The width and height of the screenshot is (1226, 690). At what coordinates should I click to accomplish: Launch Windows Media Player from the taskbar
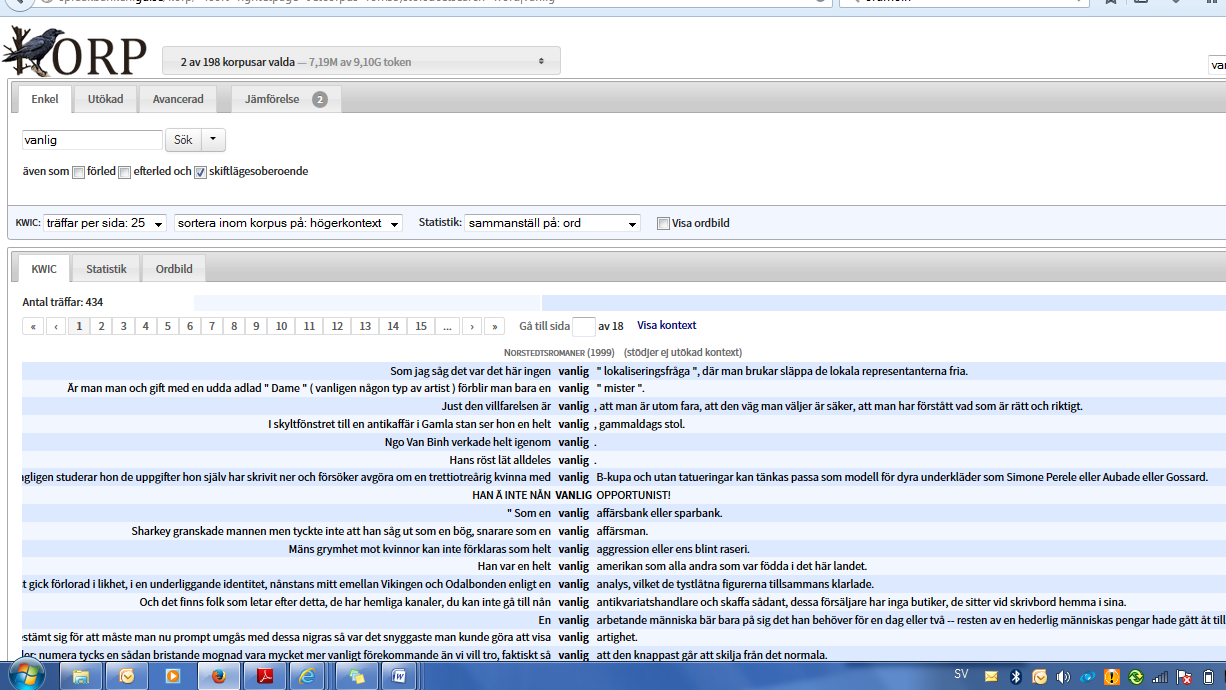click(174, 676)
